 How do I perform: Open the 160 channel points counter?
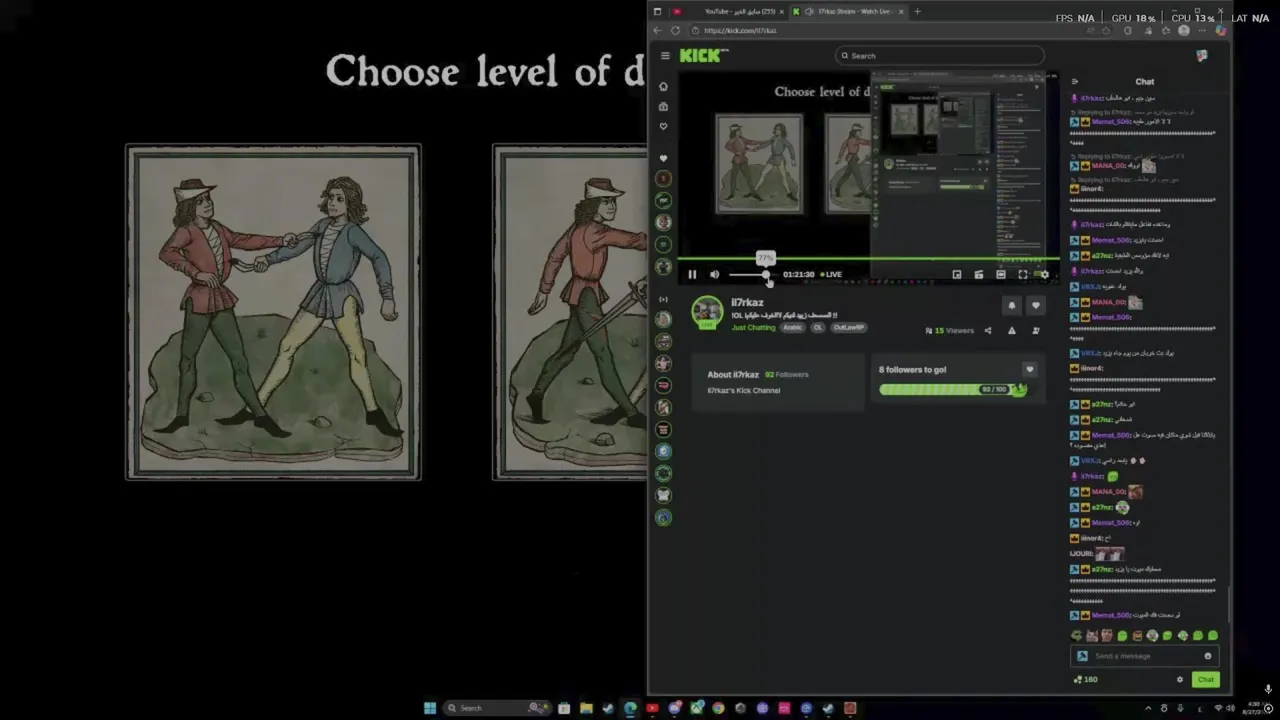point(1085,680)
